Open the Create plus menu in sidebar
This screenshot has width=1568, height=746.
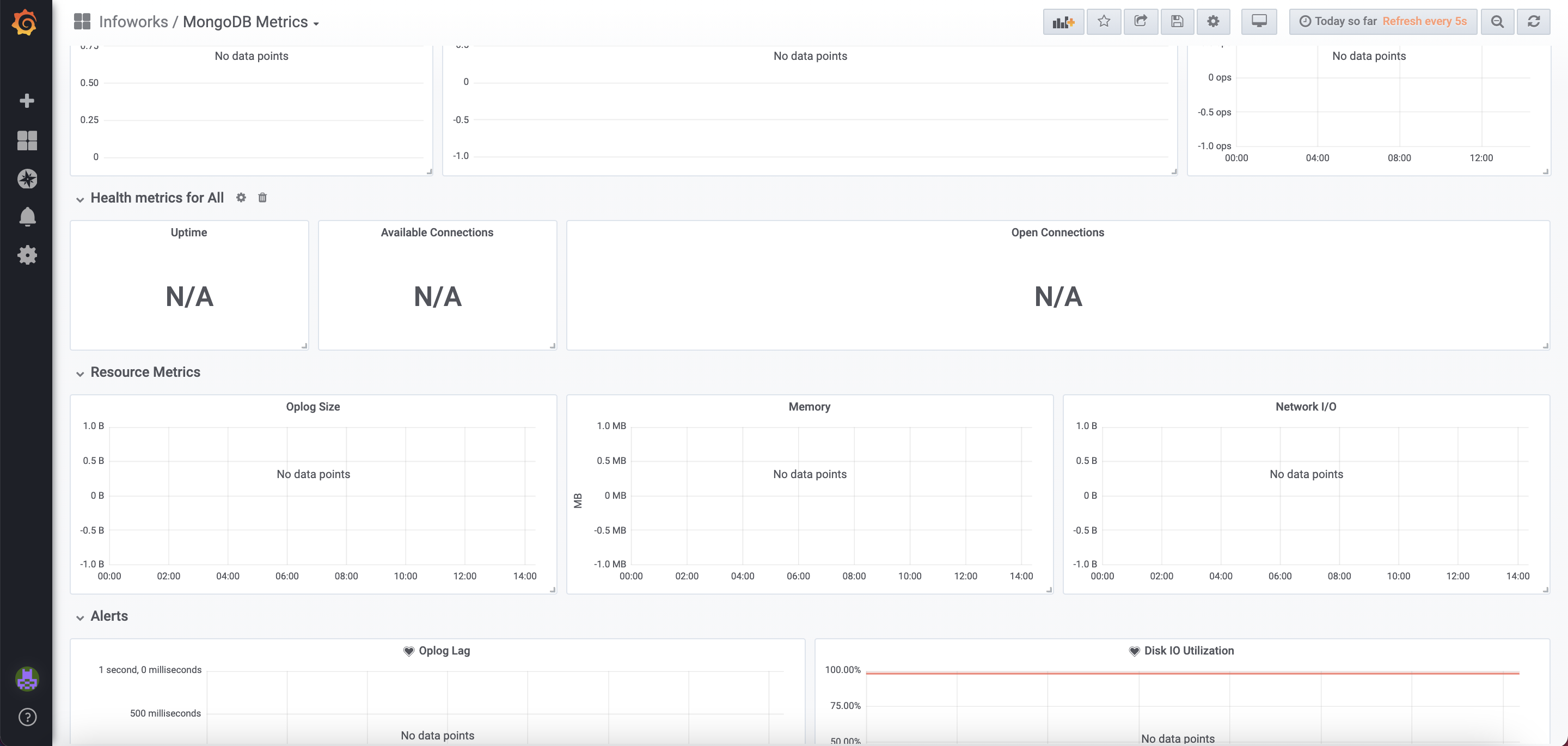coord(27,101)
